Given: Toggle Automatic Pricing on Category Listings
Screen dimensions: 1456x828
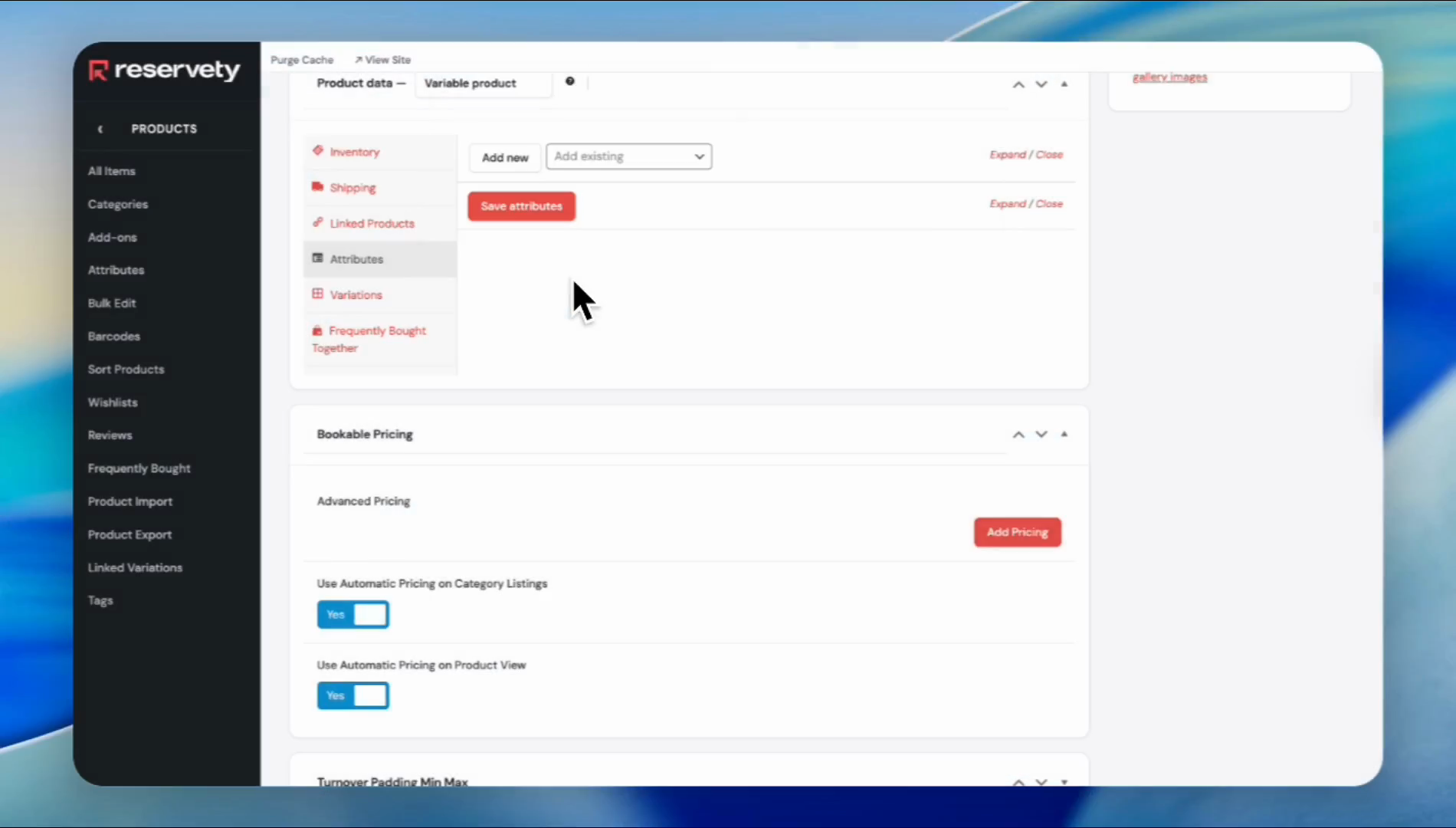Looking at the screenshot, I should coord(353,614).
